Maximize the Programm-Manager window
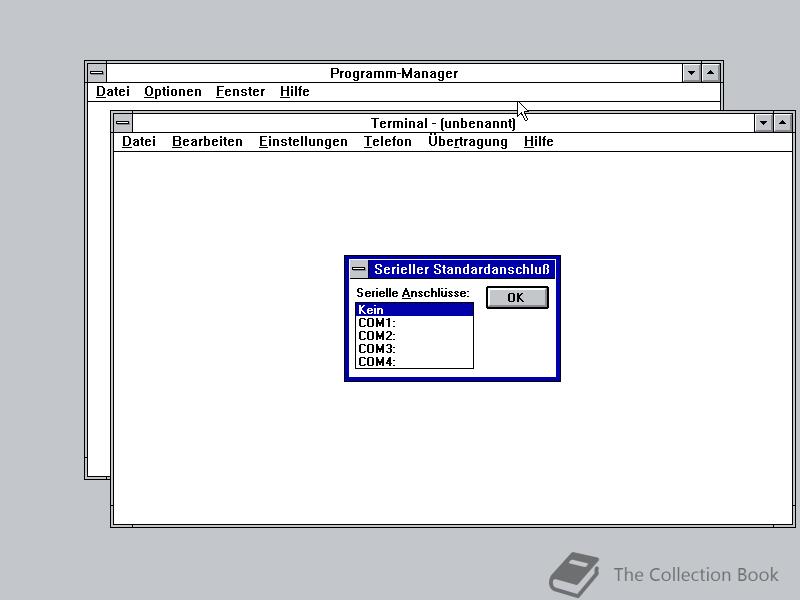 coord(711,73)
